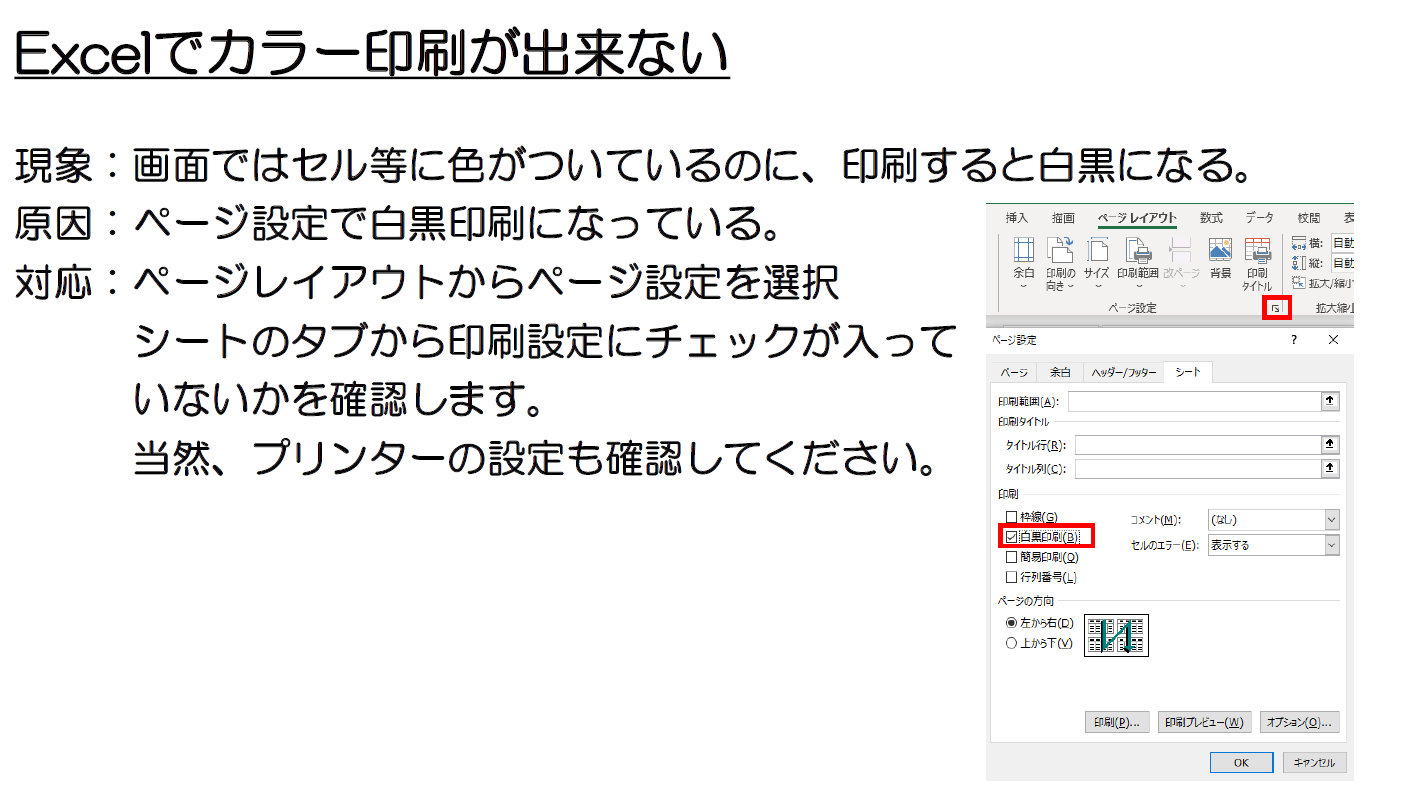This screenshot has width=1415, height=787.
Task: Click the text 'ページレイアウトからページ設定を選択'
Action: (x=486, y=284)
